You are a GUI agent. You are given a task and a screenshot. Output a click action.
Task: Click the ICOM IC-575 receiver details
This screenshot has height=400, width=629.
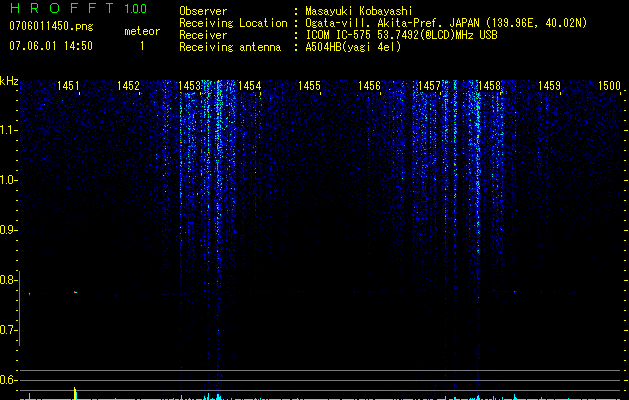(402, 35)
